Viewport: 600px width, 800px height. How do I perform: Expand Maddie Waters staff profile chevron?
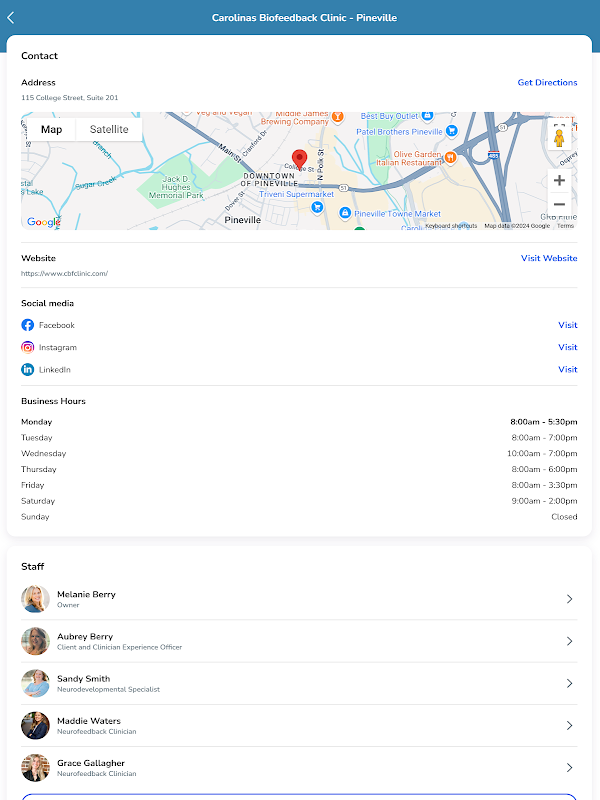[569, 726]
